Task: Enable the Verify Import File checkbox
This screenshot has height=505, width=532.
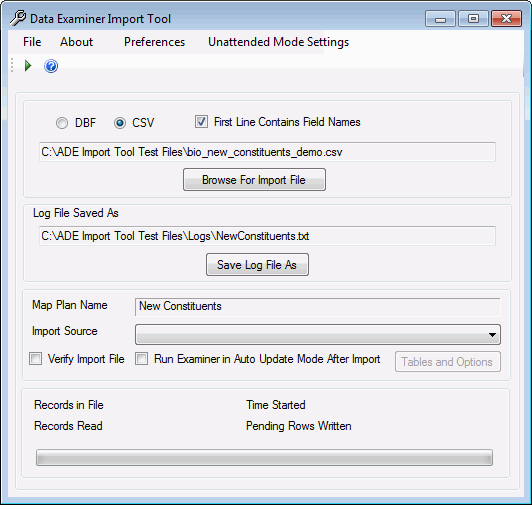Action: click(x=36, y=359)
